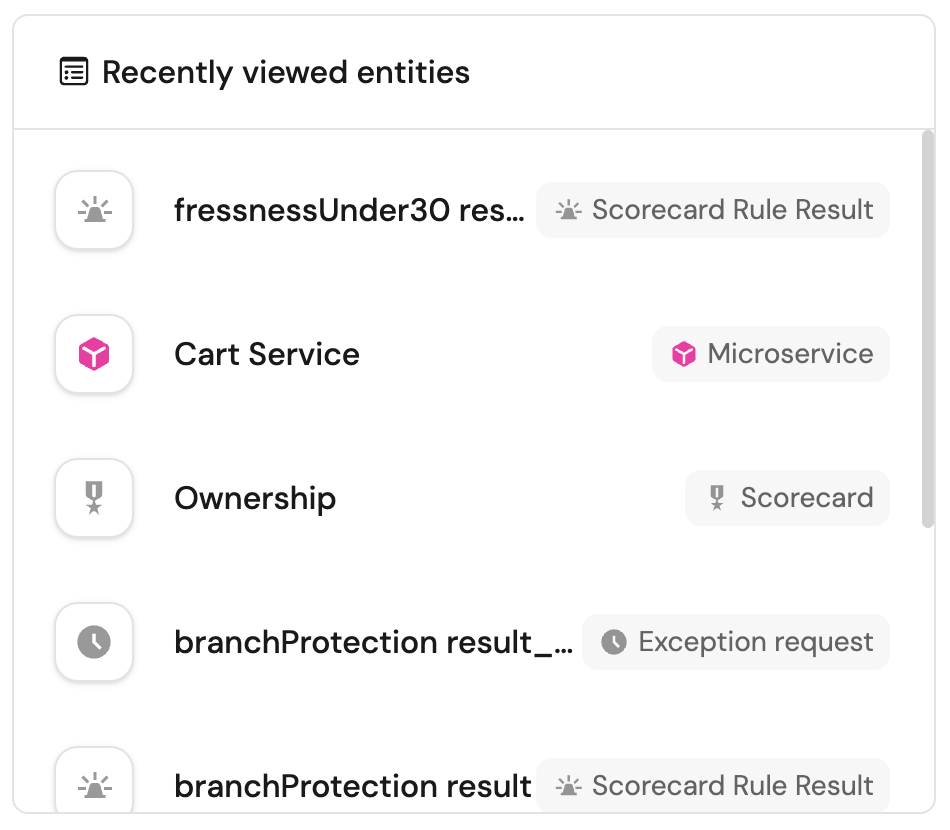The width and height of the screenshot is (950, 830).
Task: Click the siren icon beside fressnessUnder30 result
Action: point(94,210)
